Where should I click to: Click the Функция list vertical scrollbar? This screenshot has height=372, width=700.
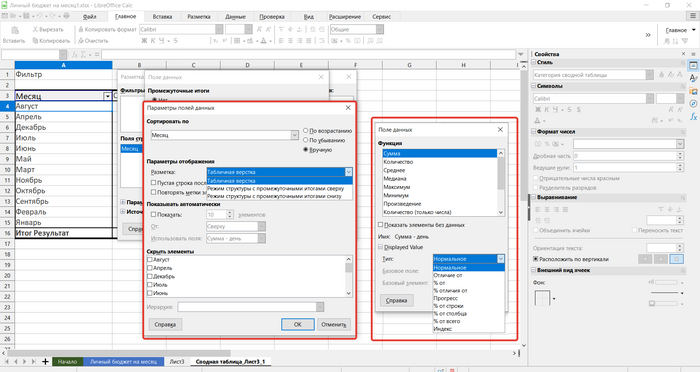[501, 183]
